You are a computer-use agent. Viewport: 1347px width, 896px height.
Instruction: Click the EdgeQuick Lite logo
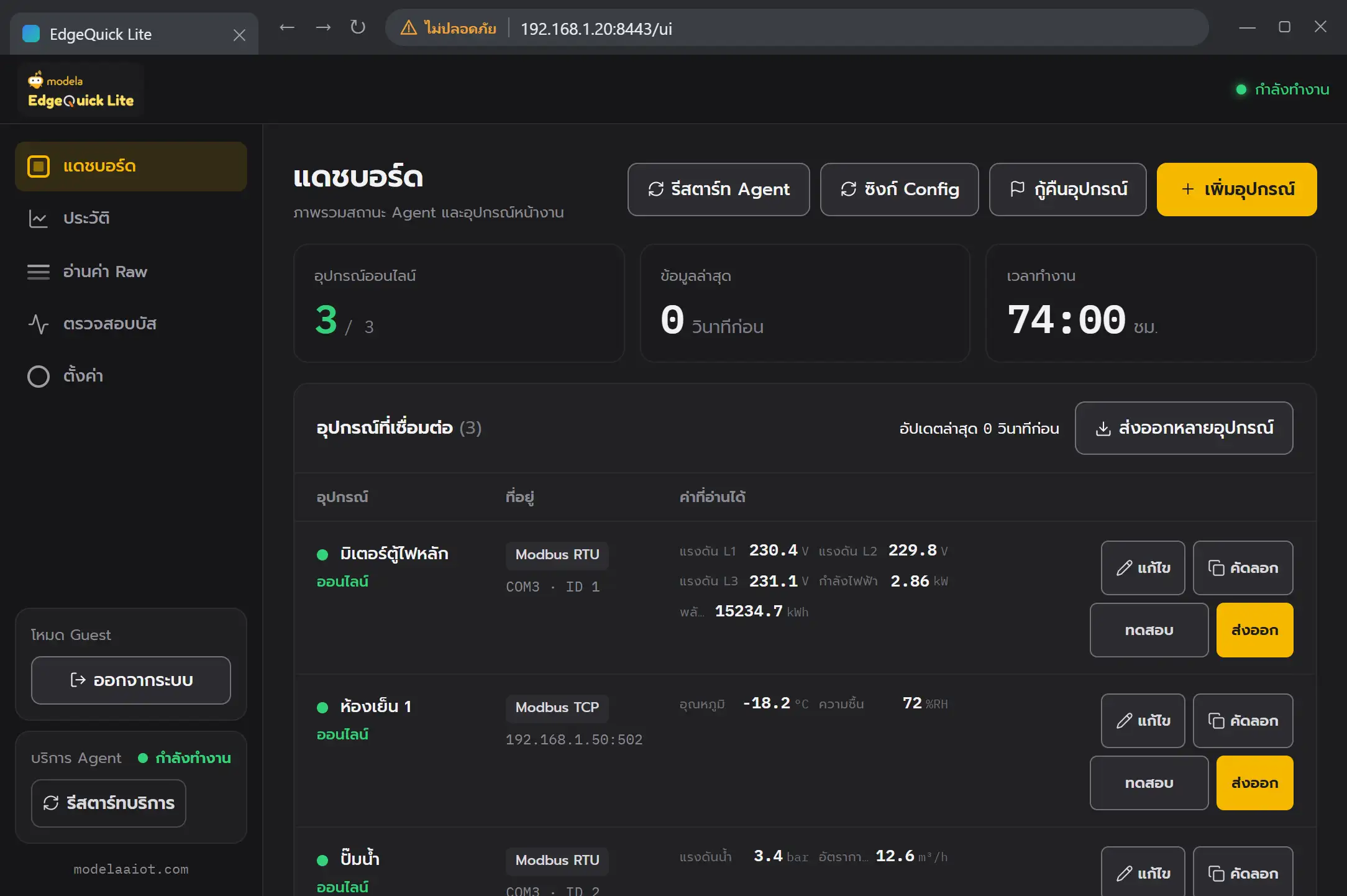pos(81,91)
